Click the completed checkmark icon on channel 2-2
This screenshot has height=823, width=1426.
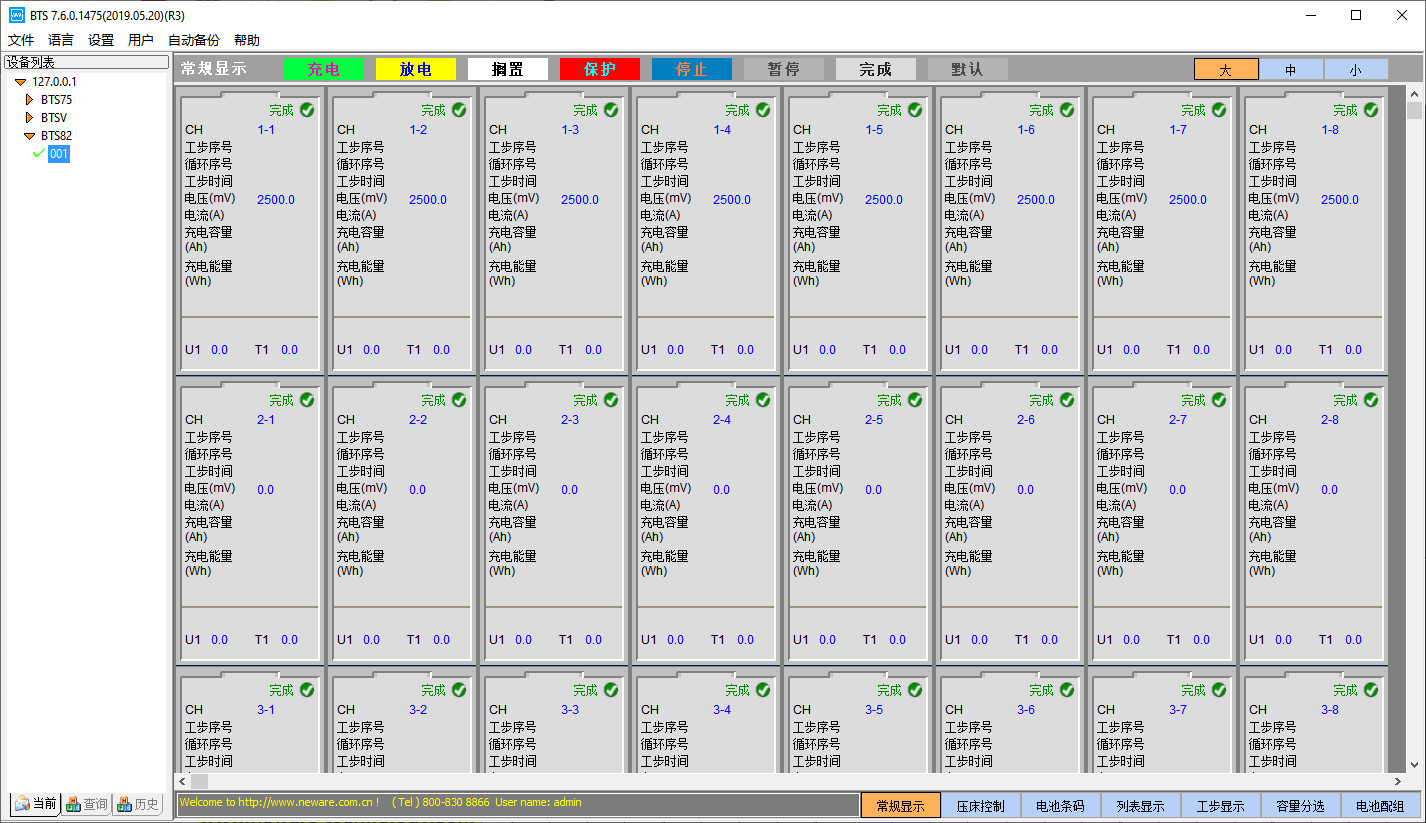(x=459, y=400)
